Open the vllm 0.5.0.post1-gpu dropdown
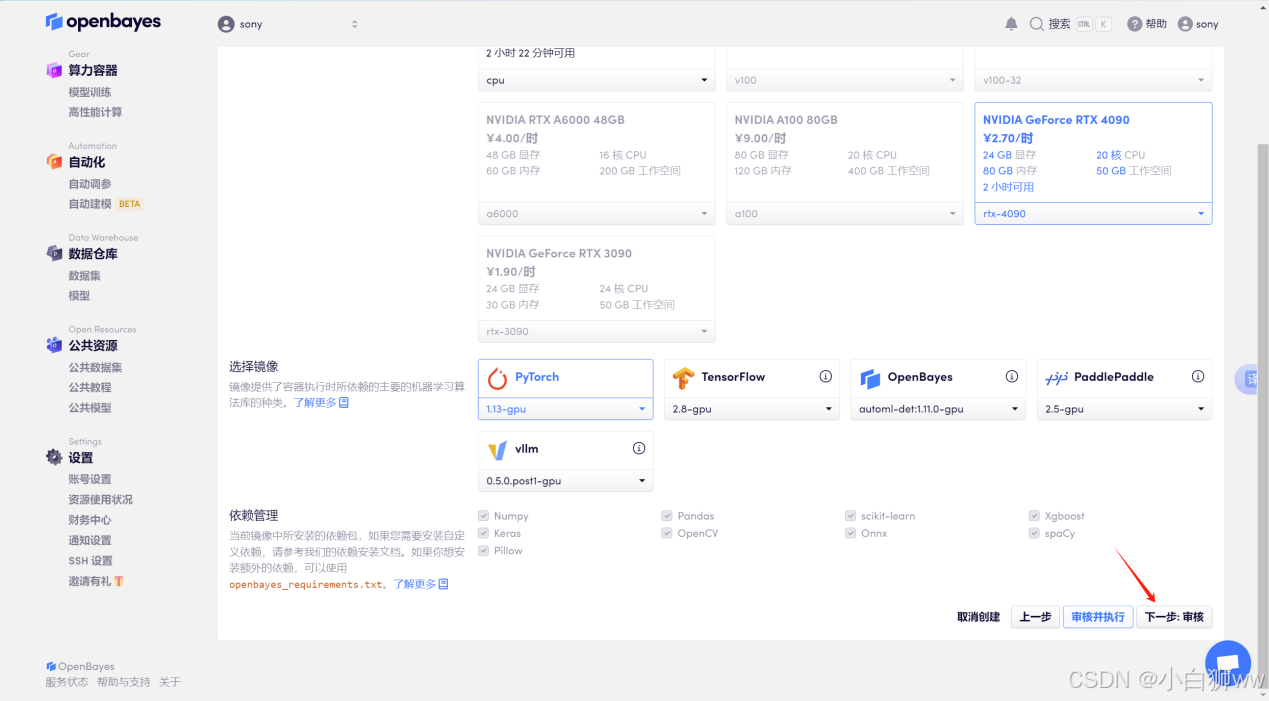1269x701 pixels. pos(565,481)
